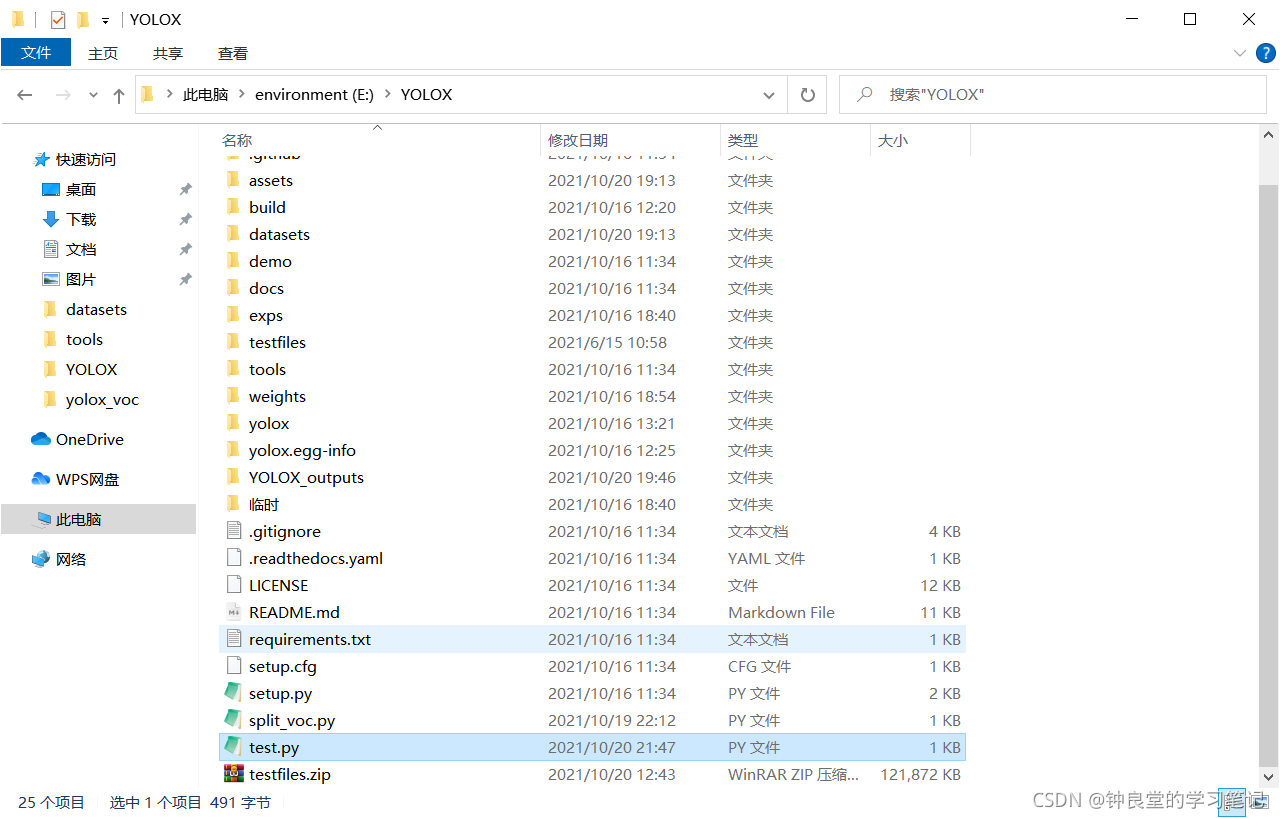Open 下载 in quick access
The height and width of the screenshot is (818, 1280).
pyautogui.click(x=70, y=219)
